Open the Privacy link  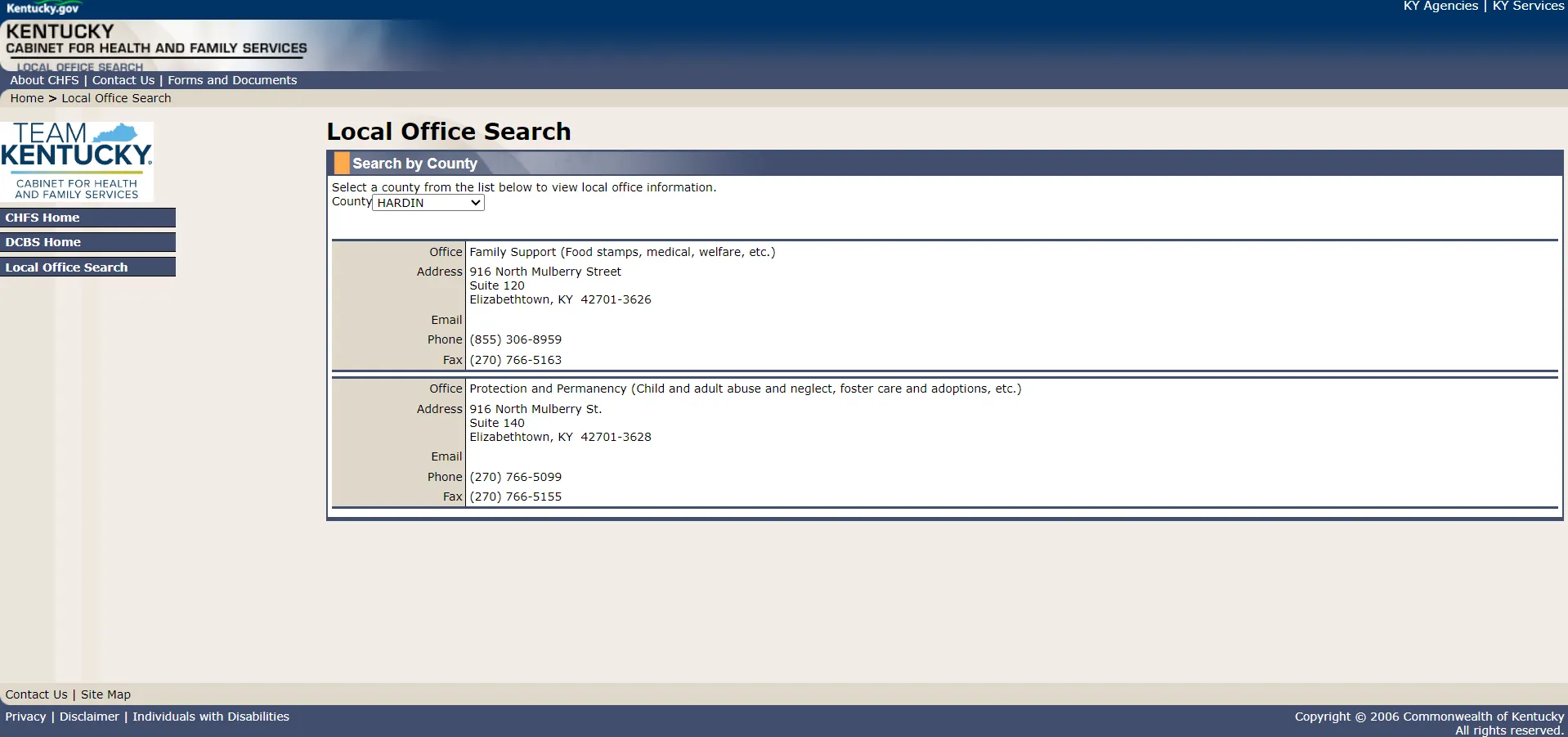(x=25, y=717)
